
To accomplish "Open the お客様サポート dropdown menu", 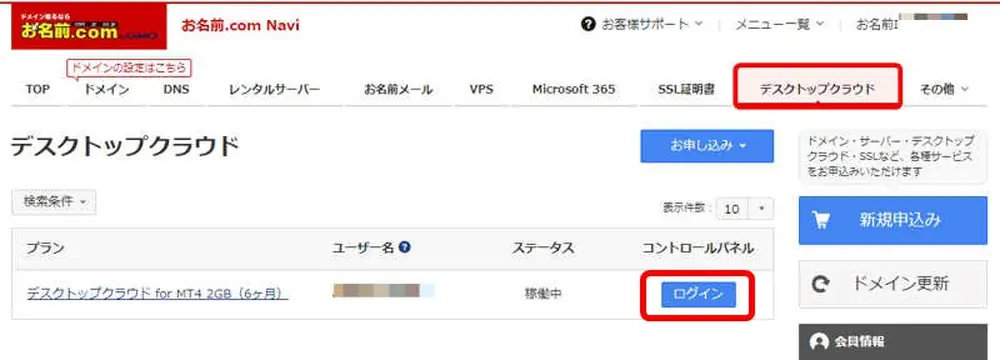I will [x=651, y=24].
